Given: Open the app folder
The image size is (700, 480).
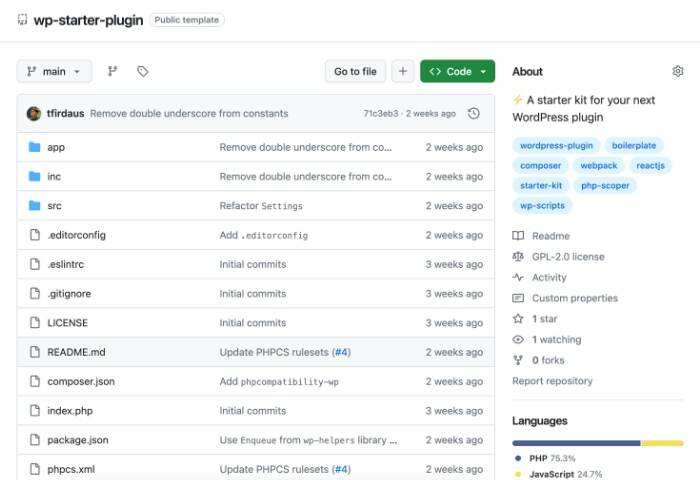Looking at the screenshot, I should tap(56, 147).
